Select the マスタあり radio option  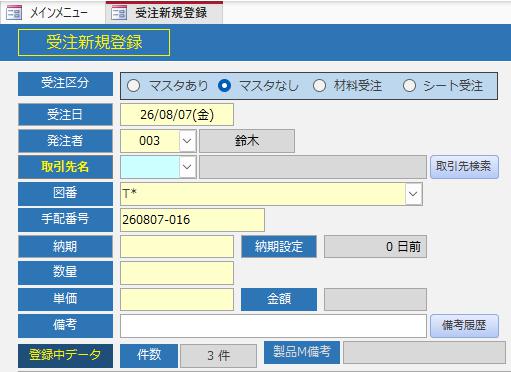coord(134,86)
